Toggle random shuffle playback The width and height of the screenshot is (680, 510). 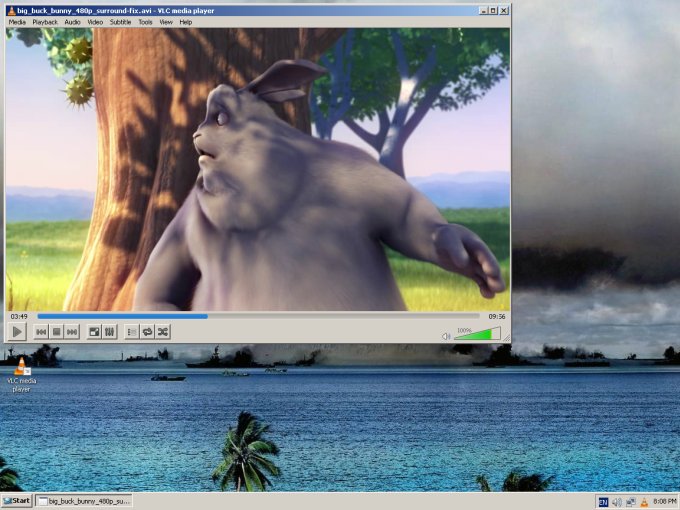point(163,332)
